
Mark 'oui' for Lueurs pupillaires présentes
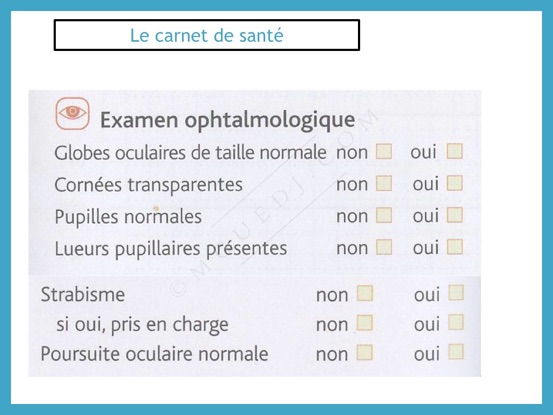coord(455,246)
